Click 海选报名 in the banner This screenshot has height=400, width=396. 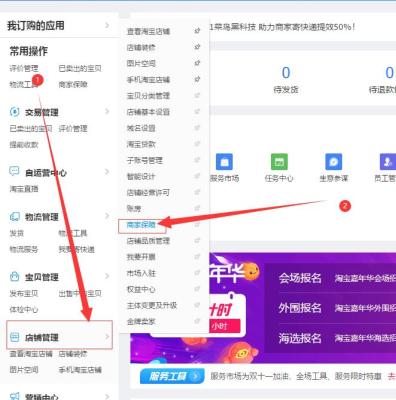(x=300, y=338)
